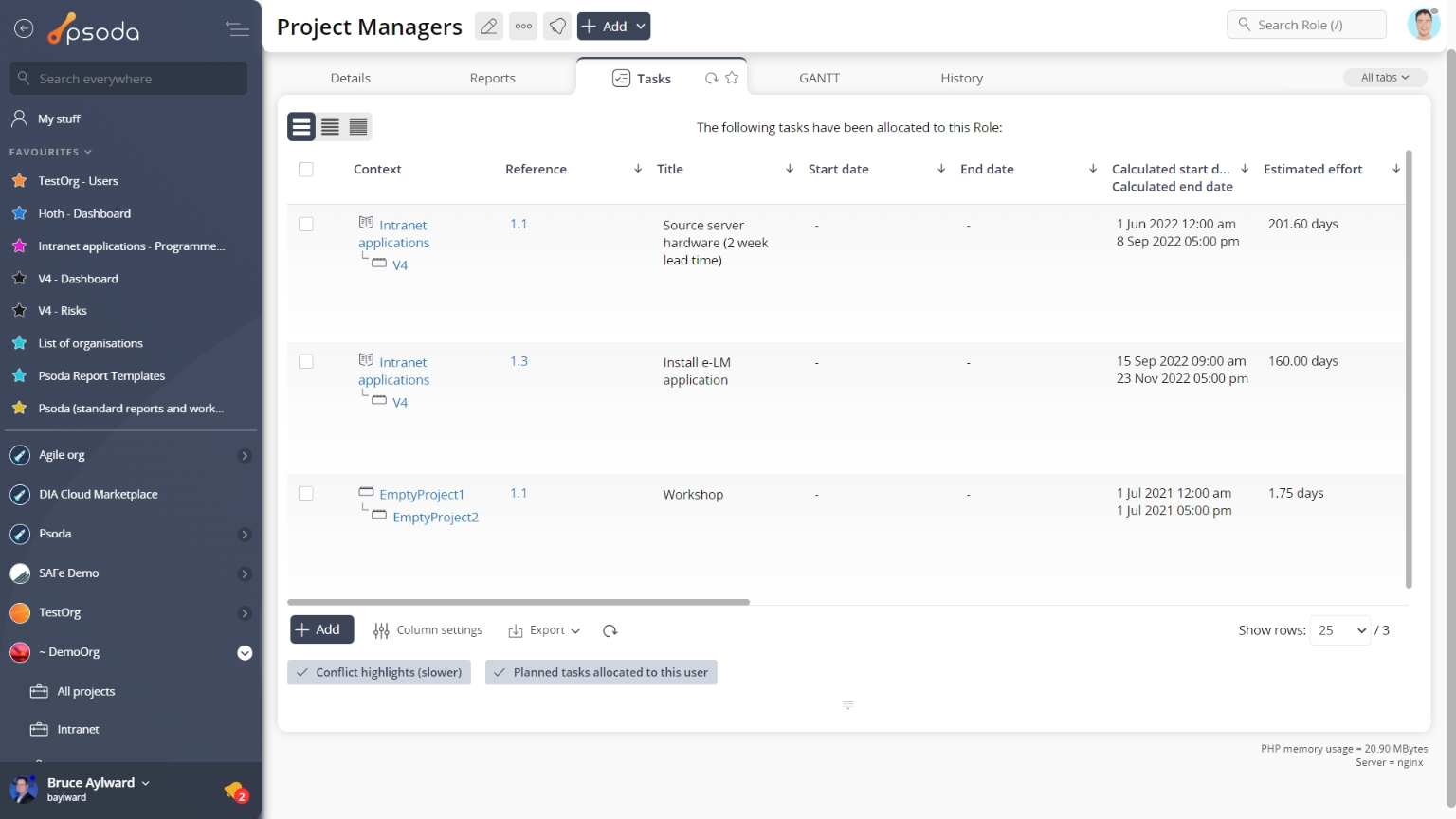Focus the Search everywhere field
Image resolution: width=1456 pixels, height=819 pixels.
[129, 79]
